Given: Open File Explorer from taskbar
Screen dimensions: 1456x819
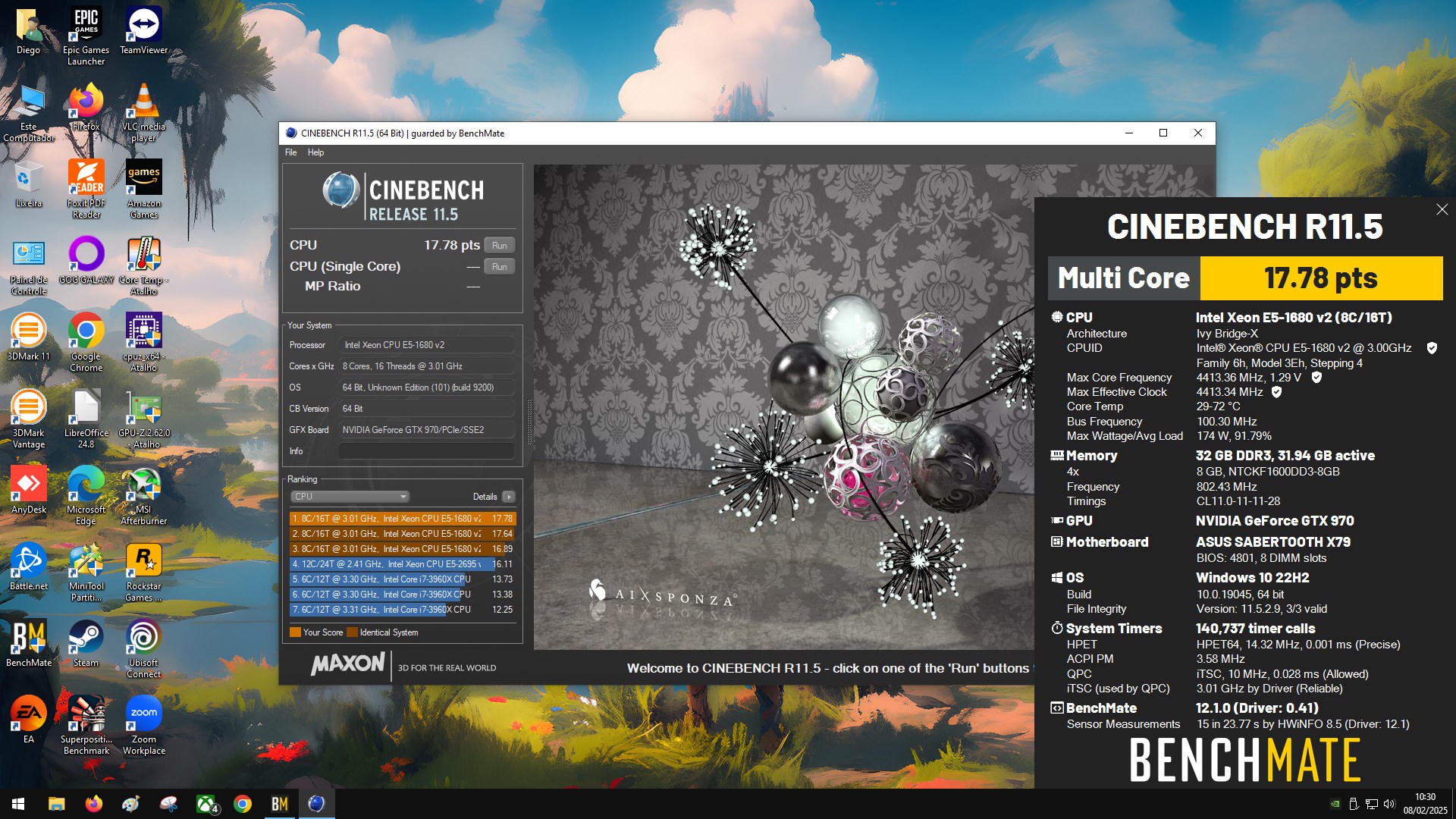Looking at the screenshot, I should pyautogui.click(x=56, y=804).
